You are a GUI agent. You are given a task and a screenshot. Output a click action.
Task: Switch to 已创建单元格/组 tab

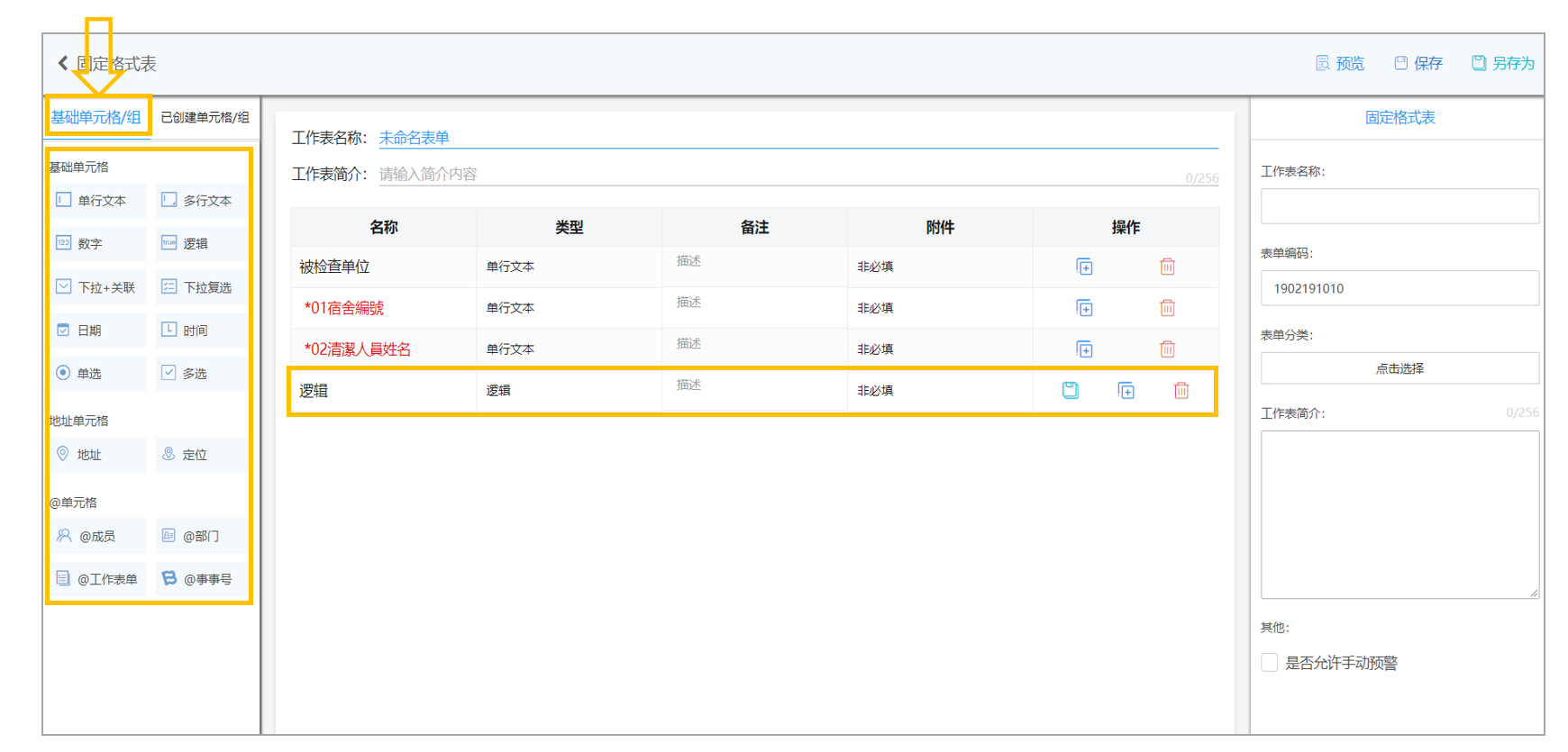[205, 117]
